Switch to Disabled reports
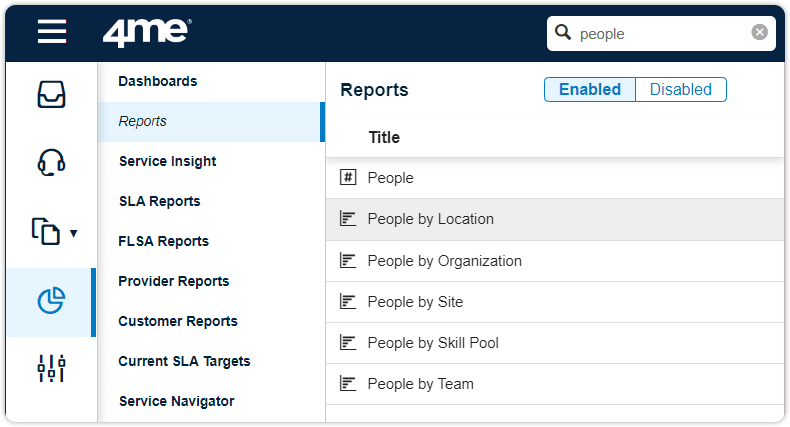The width and height of the screenshot is (790, 427). pyautogui.click(x=681, y=90)
